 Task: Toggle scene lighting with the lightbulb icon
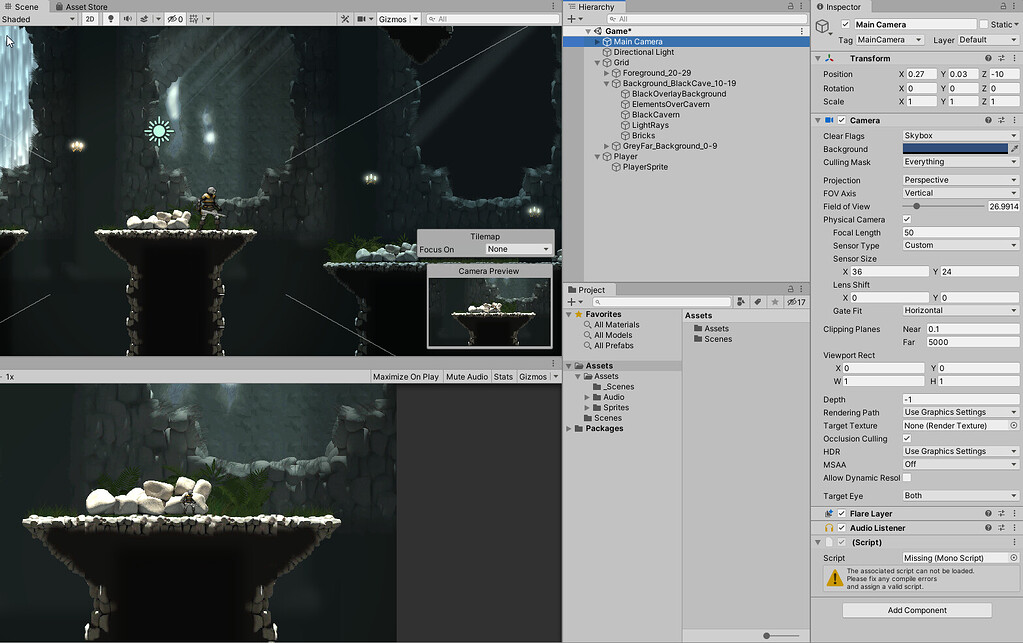point(111,19)
